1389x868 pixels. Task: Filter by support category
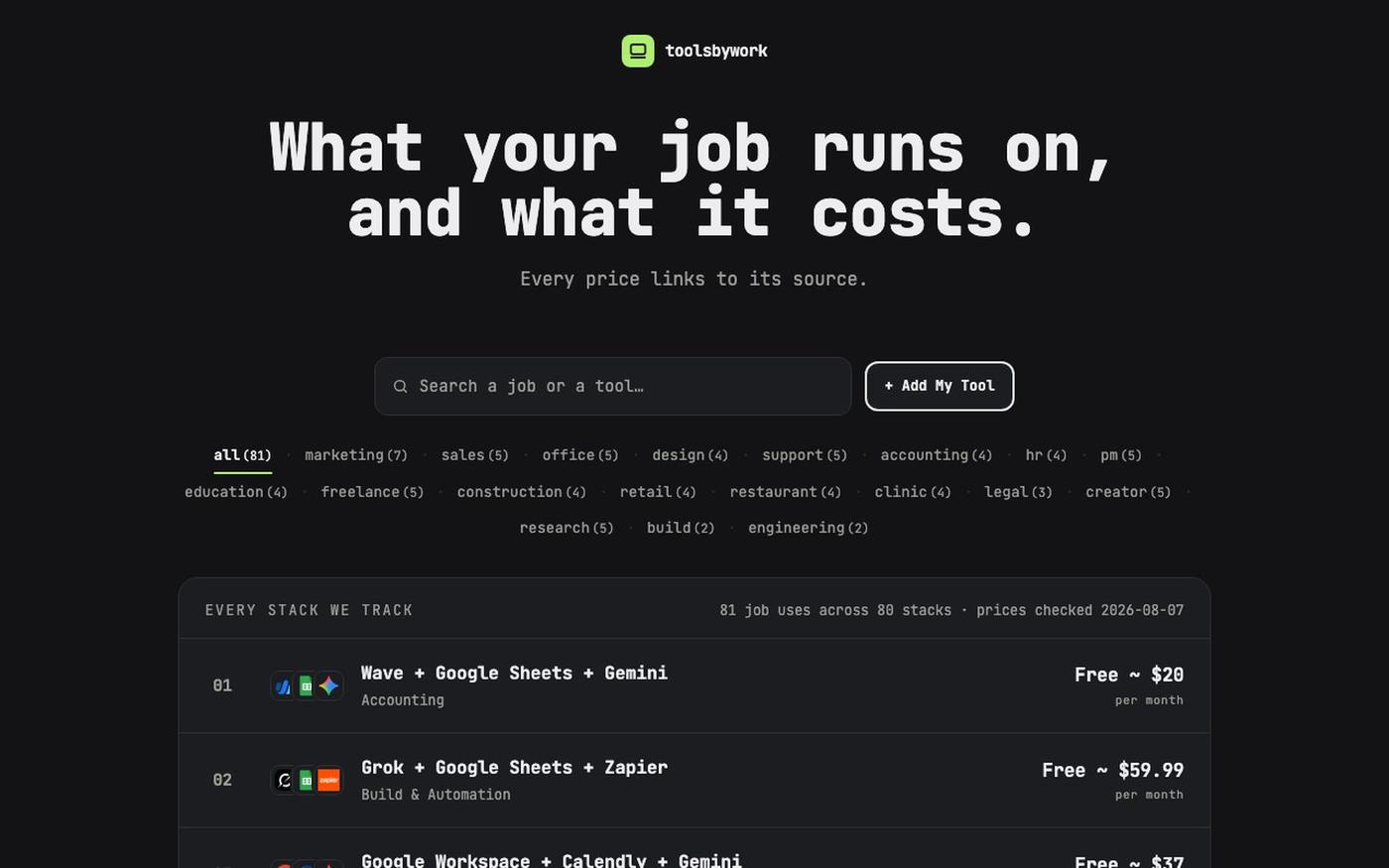click(x=805, y=455)
